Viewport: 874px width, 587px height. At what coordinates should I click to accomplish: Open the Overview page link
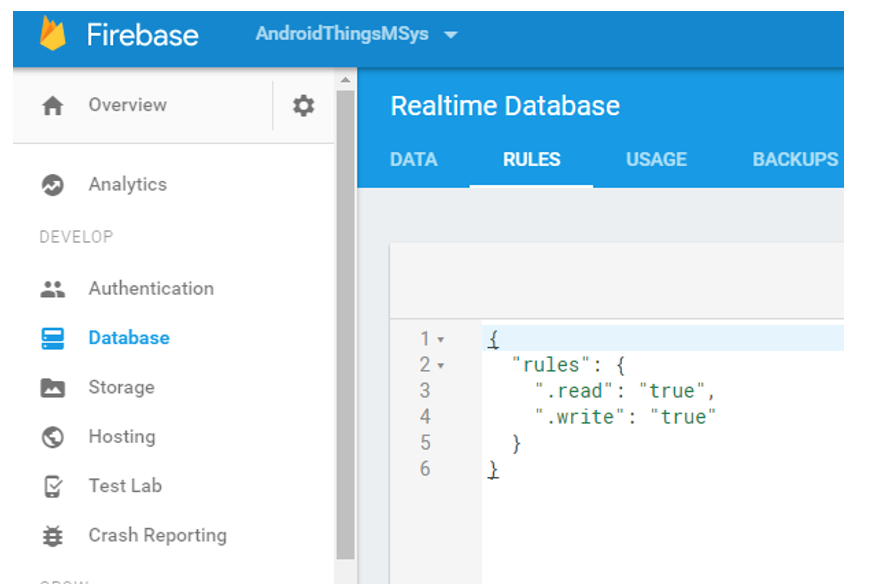click(x=128, y=105)
